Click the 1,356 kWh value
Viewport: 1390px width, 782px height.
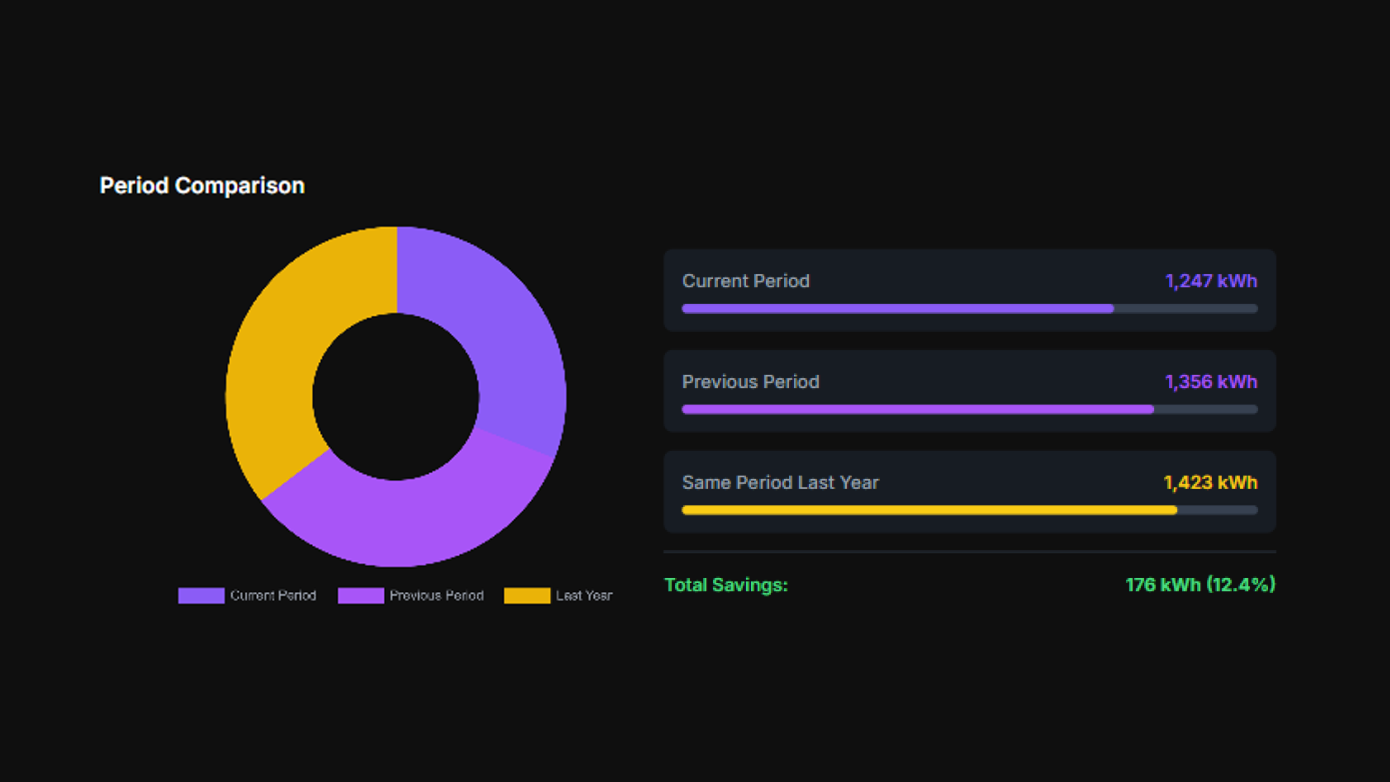click(1211, 382)
